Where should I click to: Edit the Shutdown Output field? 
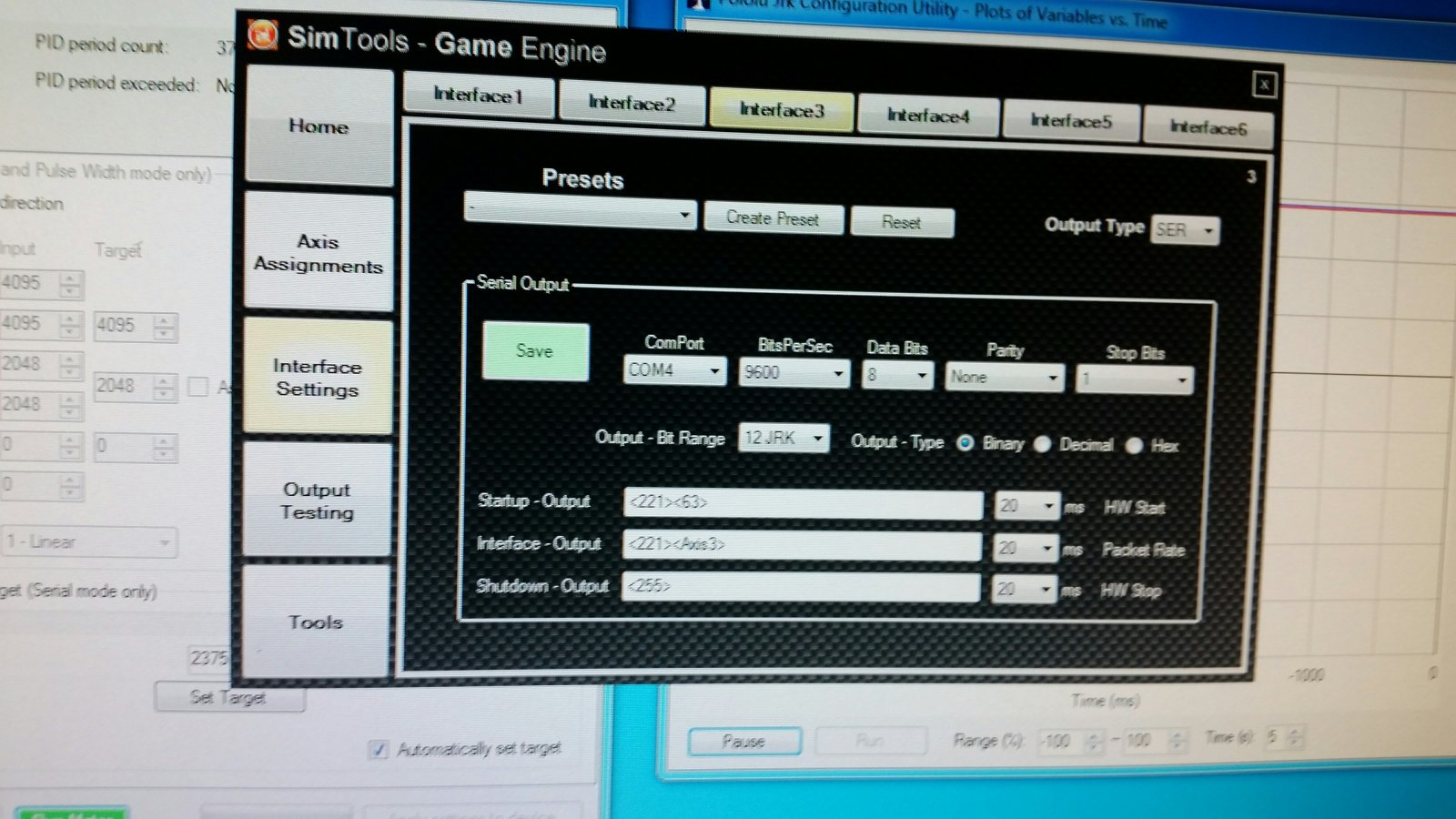click(801, 587)
